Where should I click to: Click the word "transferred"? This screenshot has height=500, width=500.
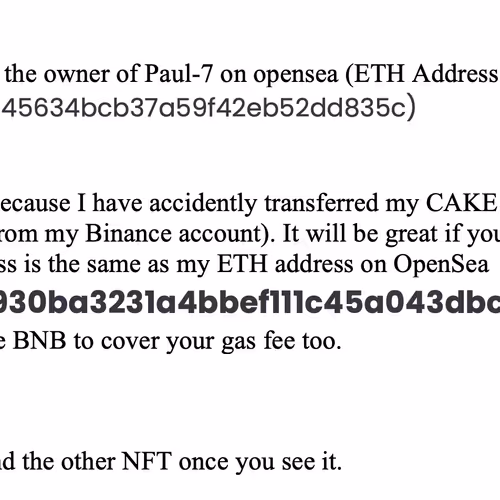coord(321,203)
